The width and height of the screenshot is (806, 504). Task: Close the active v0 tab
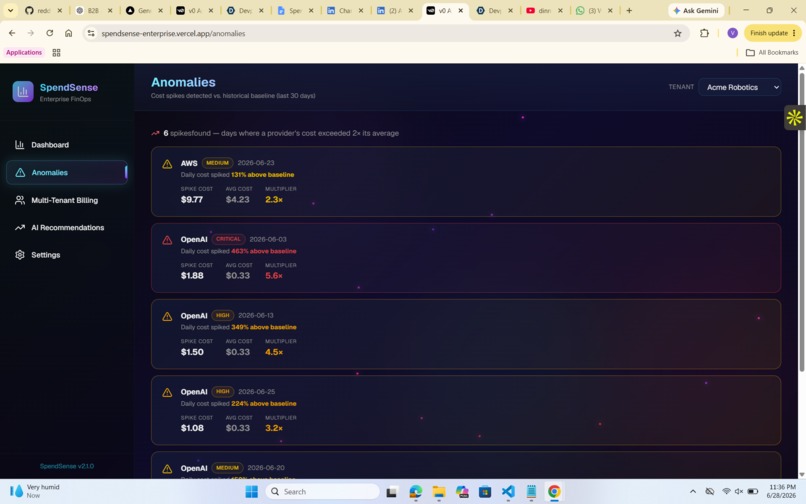pyautogui.click(x=461, y=10)
